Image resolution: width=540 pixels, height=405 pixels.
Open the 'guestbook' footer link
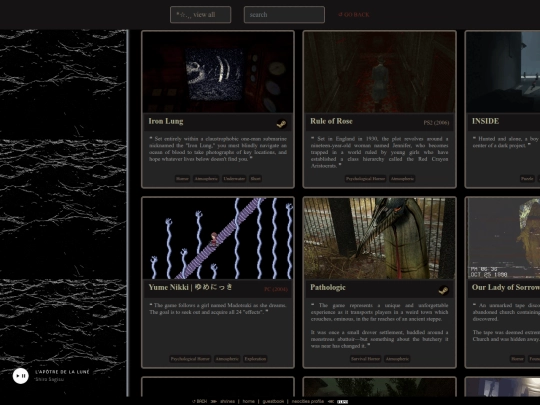tap(273, 401)
